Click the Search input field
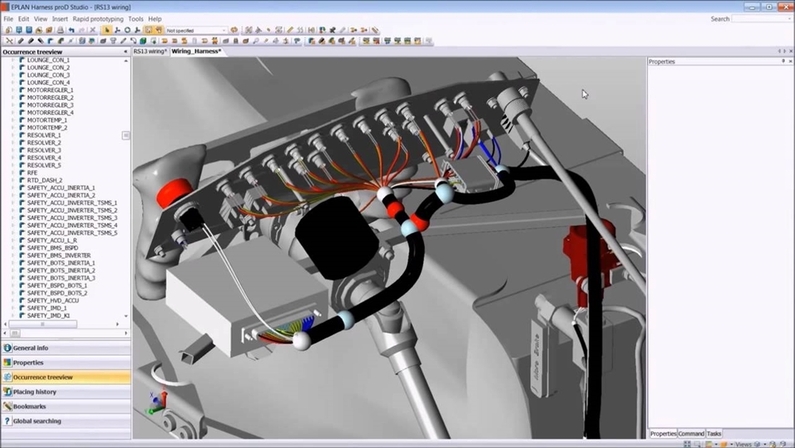This screenshot has width=795, height=448. (x=762, y=19)
